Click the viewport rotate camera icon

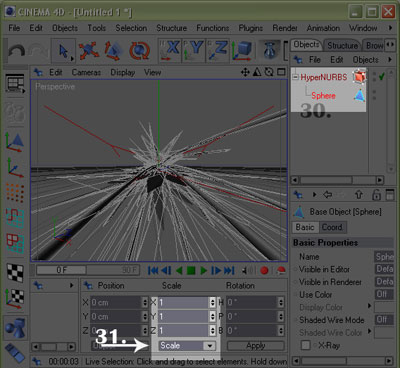(269, 72)
